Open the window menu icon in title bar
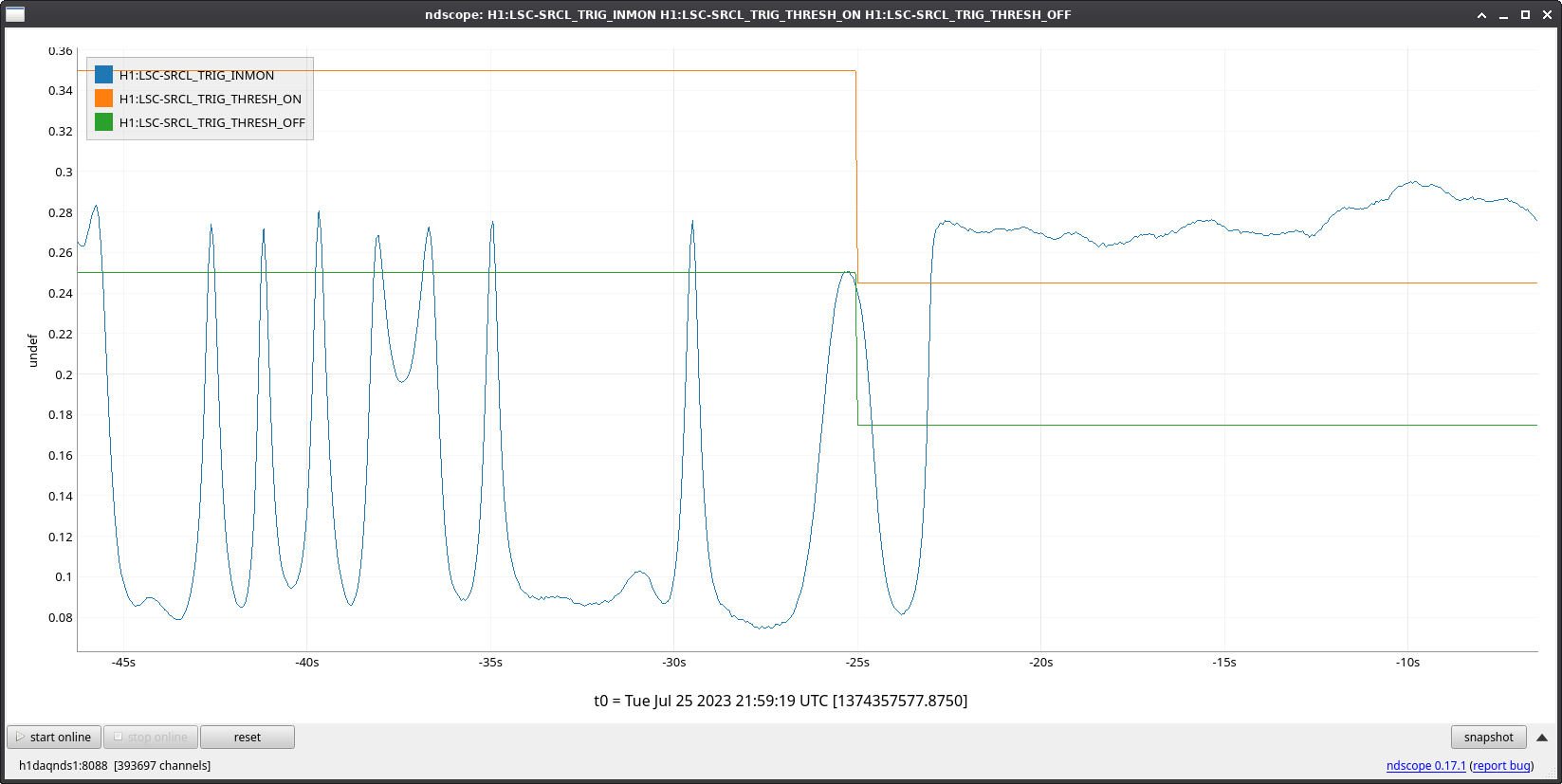This screenshot has width=1562, height=784. point(15,14)
